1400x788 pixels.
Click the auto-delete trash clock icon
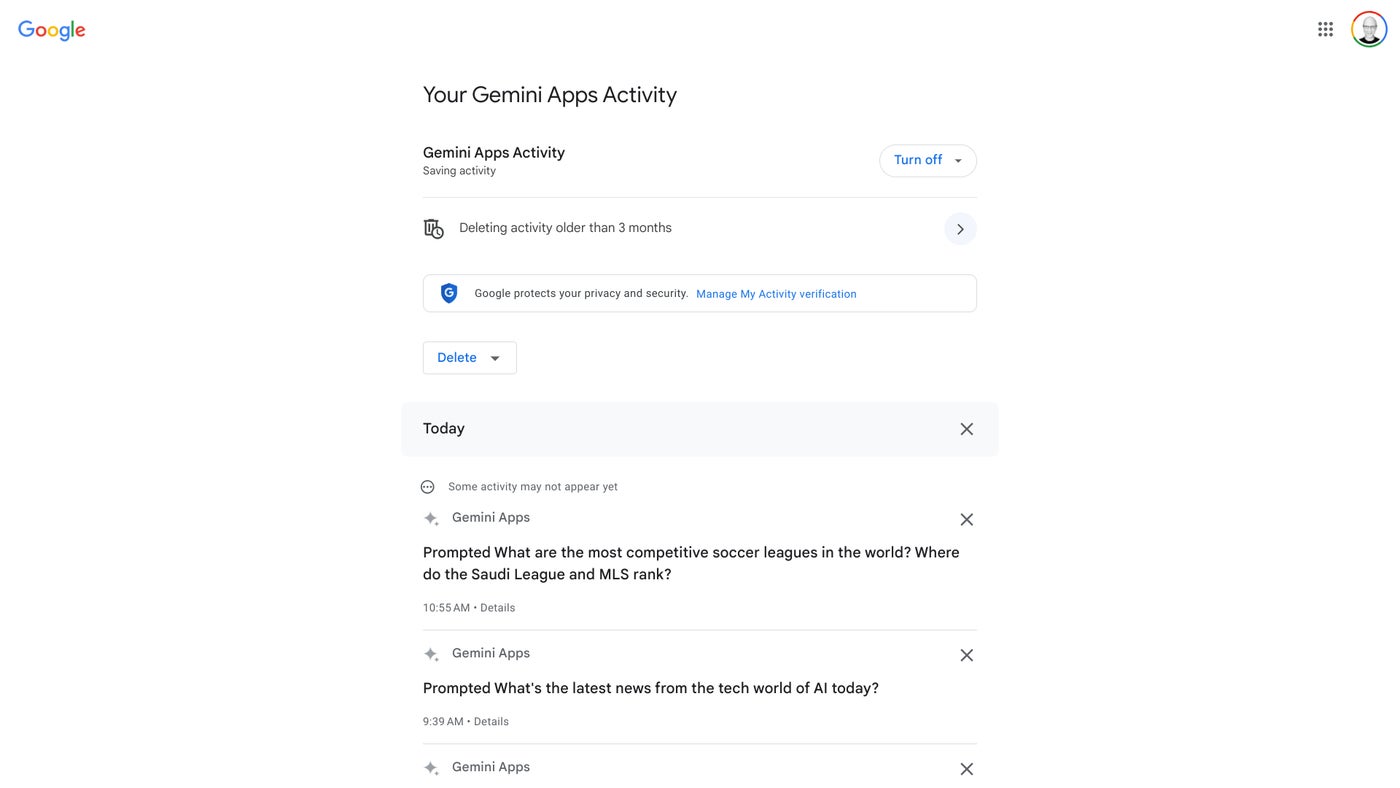click(x=433, y=229)
